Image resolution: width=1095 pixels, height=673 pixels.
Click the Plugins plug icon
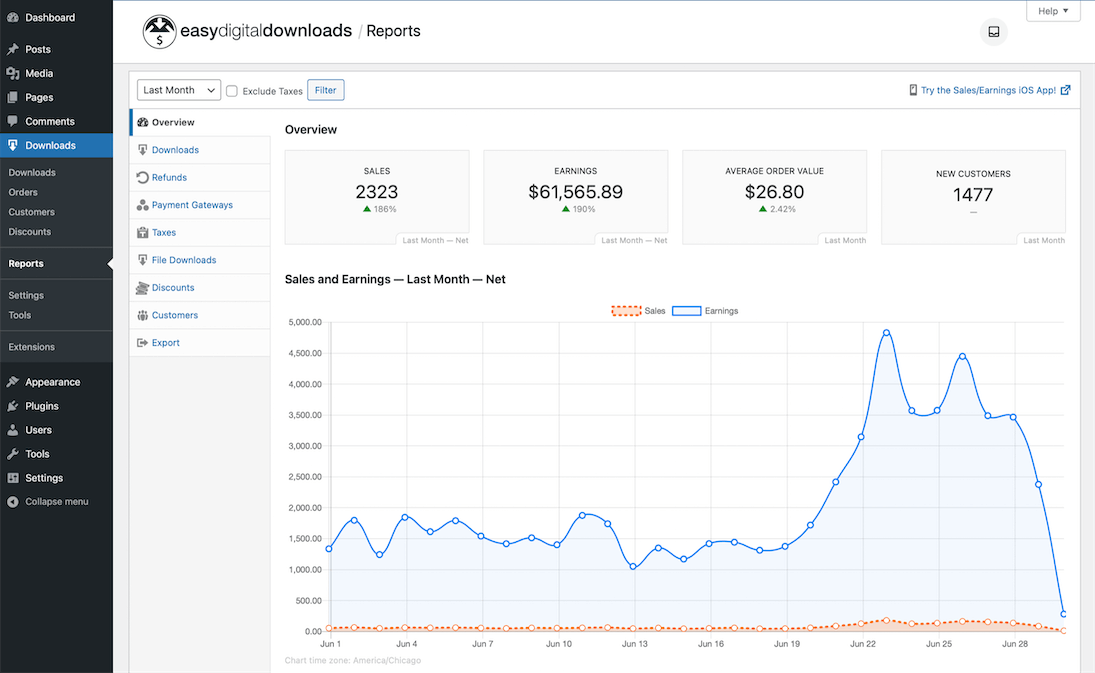13,406
